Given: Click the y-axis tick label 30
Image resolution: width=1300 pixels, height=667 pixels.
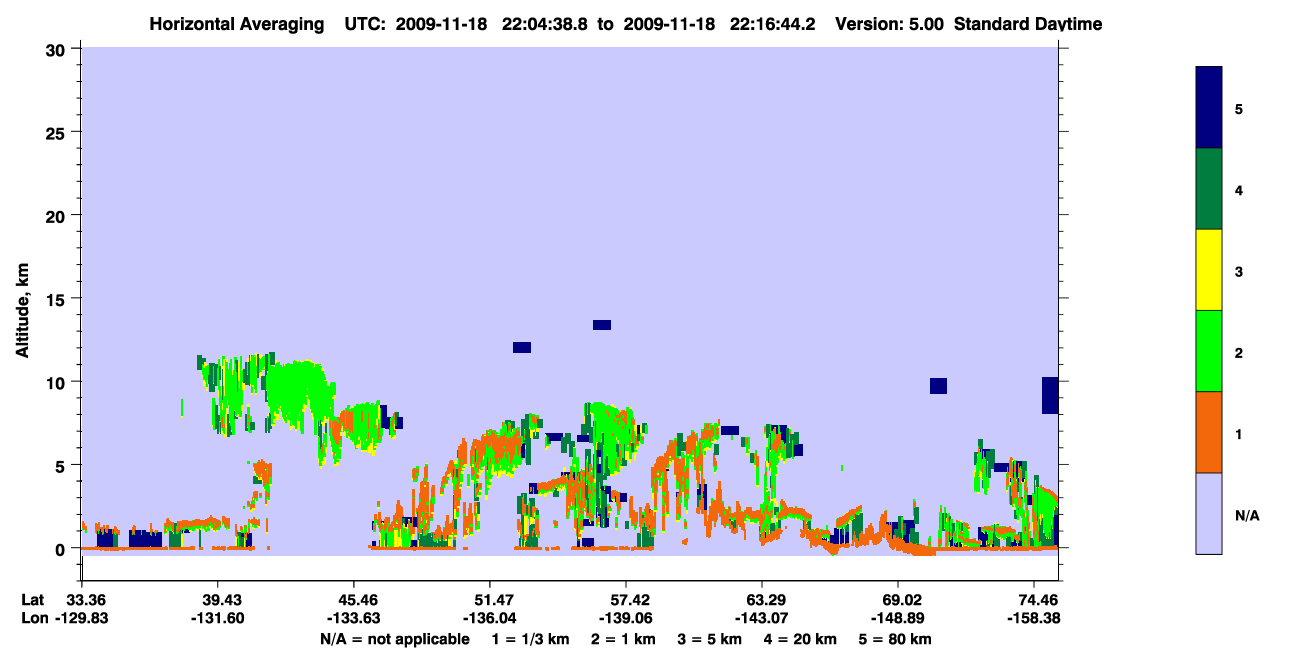Looking at the screenshot, I should pos(58,49).
